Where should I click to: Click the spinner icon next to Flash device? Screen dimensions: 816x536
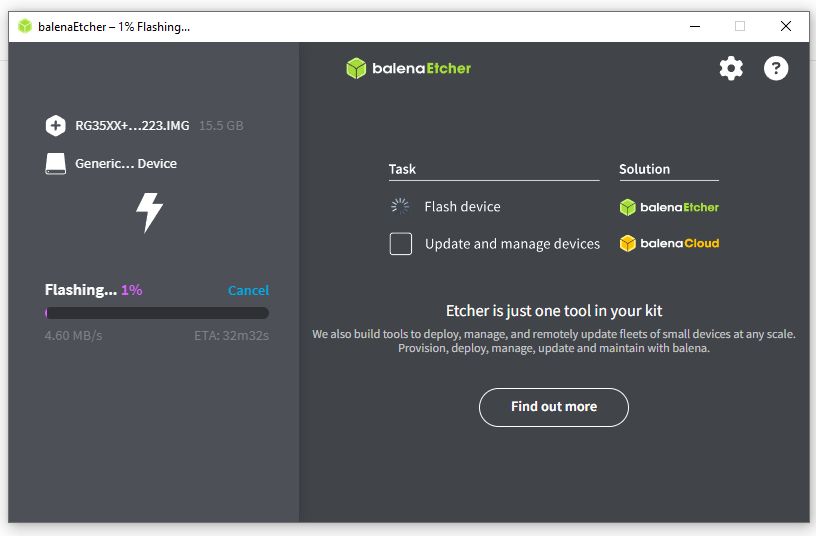tap(400, 207)
